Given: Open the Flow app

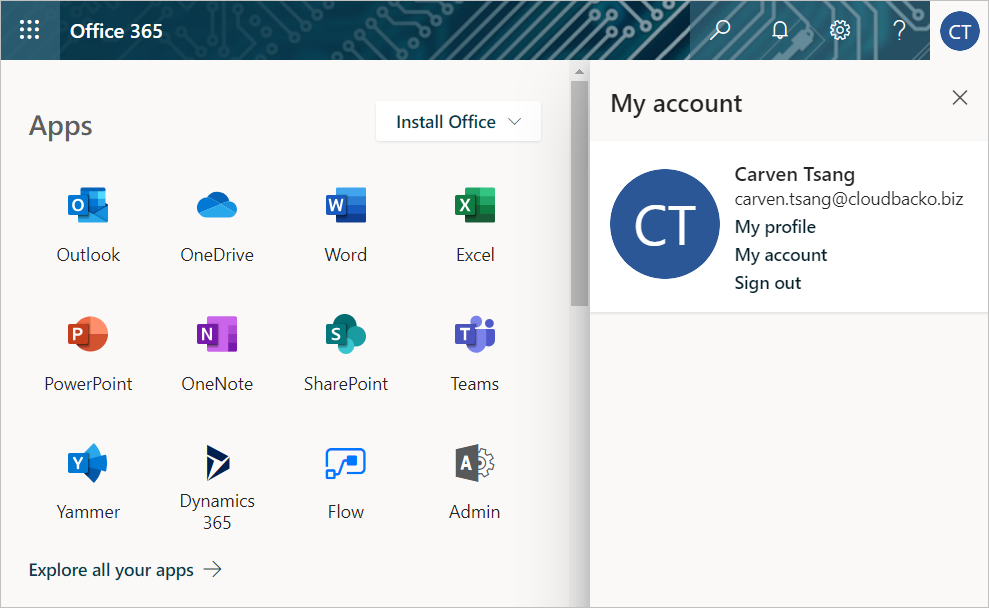Looking at the screenshot, I should 346,463.
